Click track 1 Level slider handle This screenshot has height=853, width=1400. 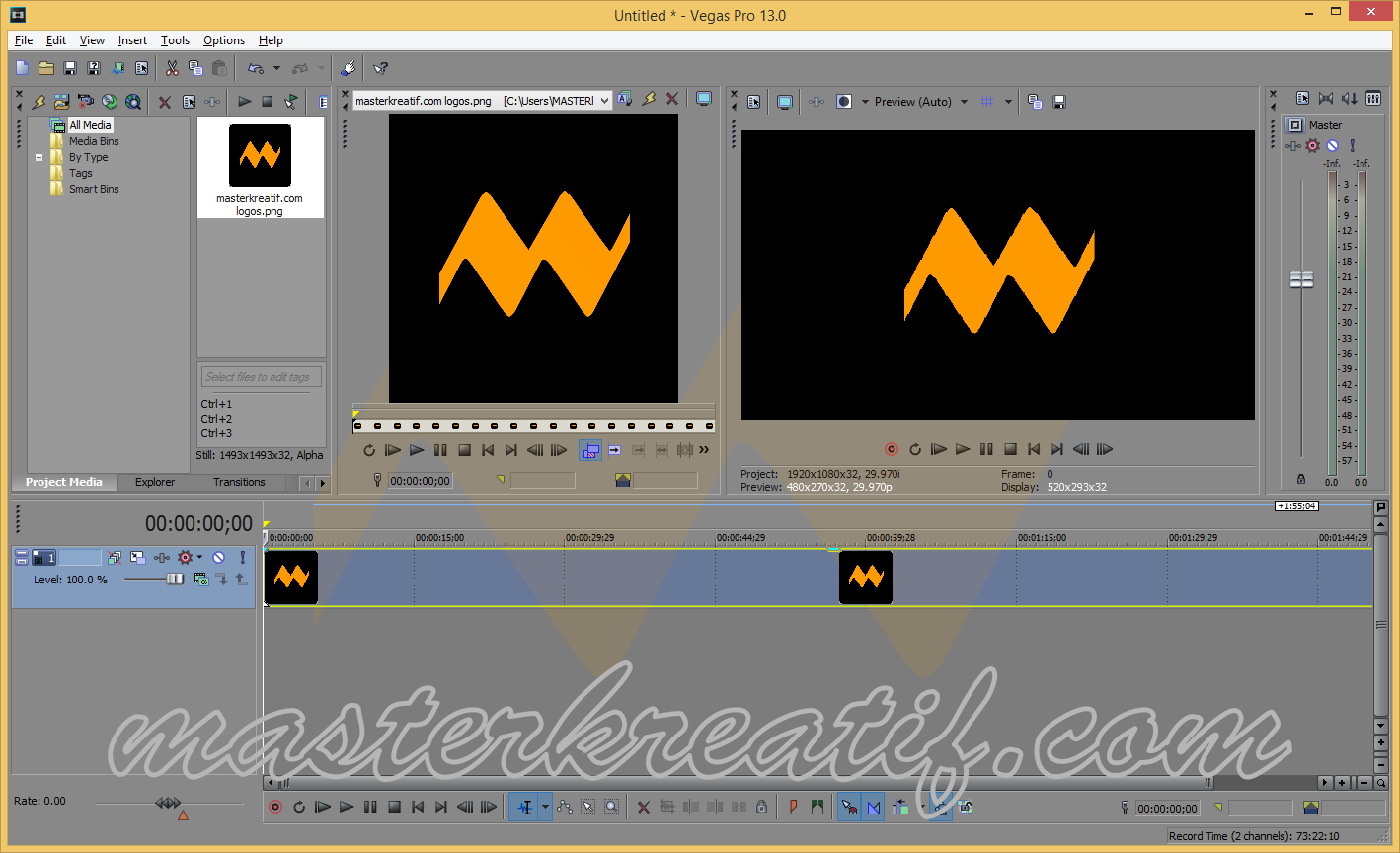point(175,580)
